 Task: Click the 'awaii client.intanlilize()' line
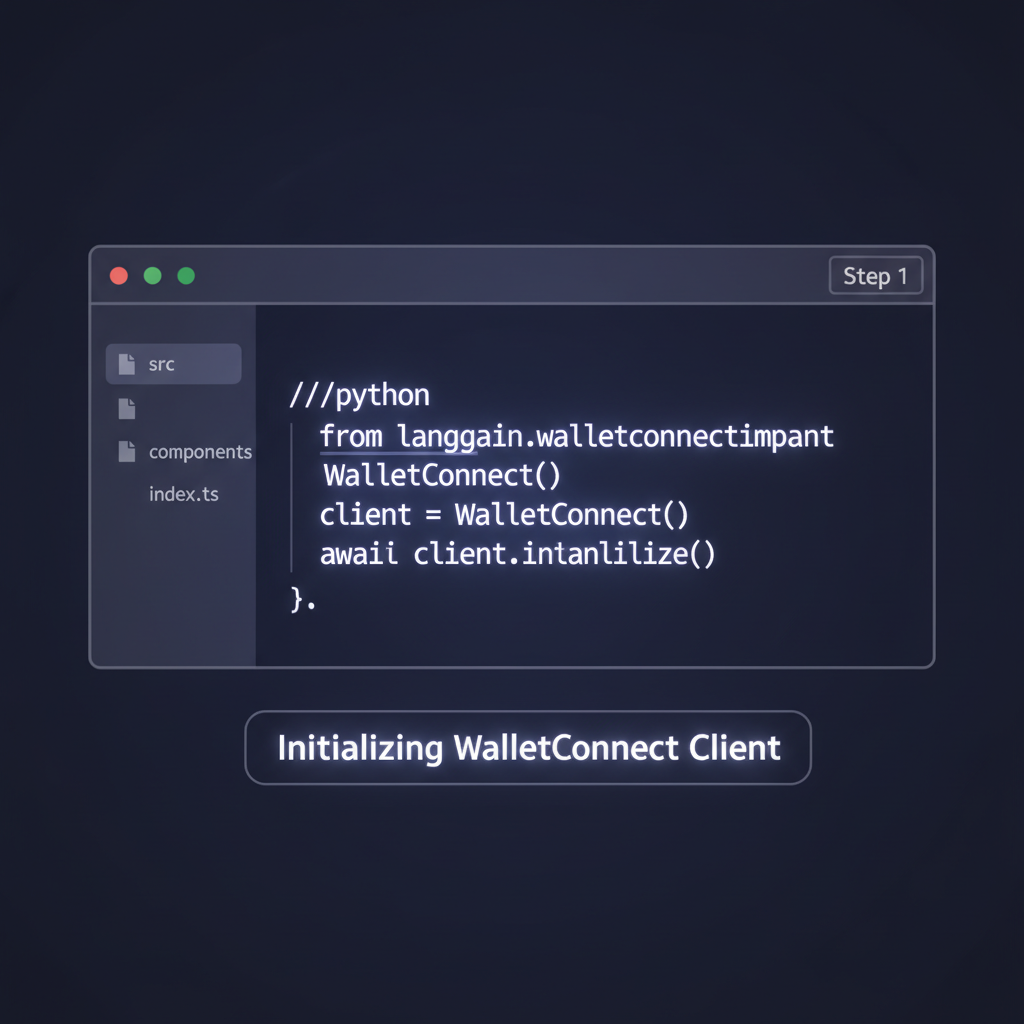click(x=517, y=554)
